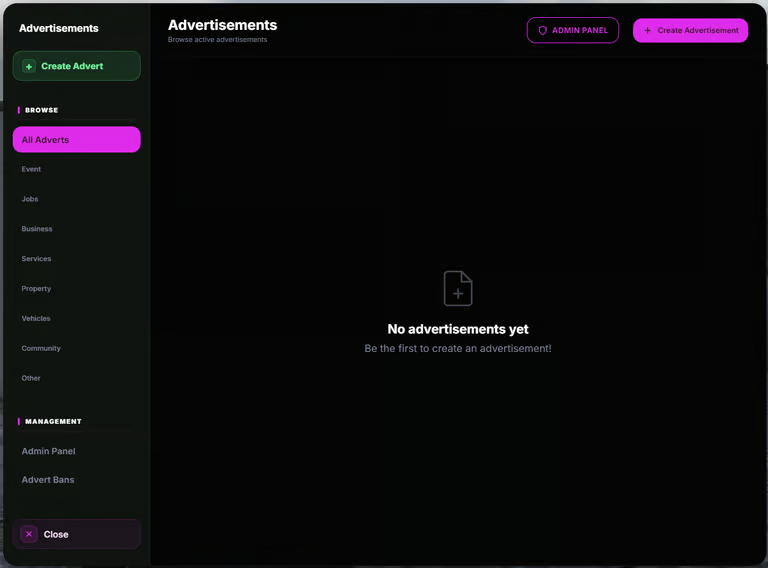Screen dimensions: 768x568
Task: Click the 'No advertisements yet' message
Action: [x=458, y=329]
